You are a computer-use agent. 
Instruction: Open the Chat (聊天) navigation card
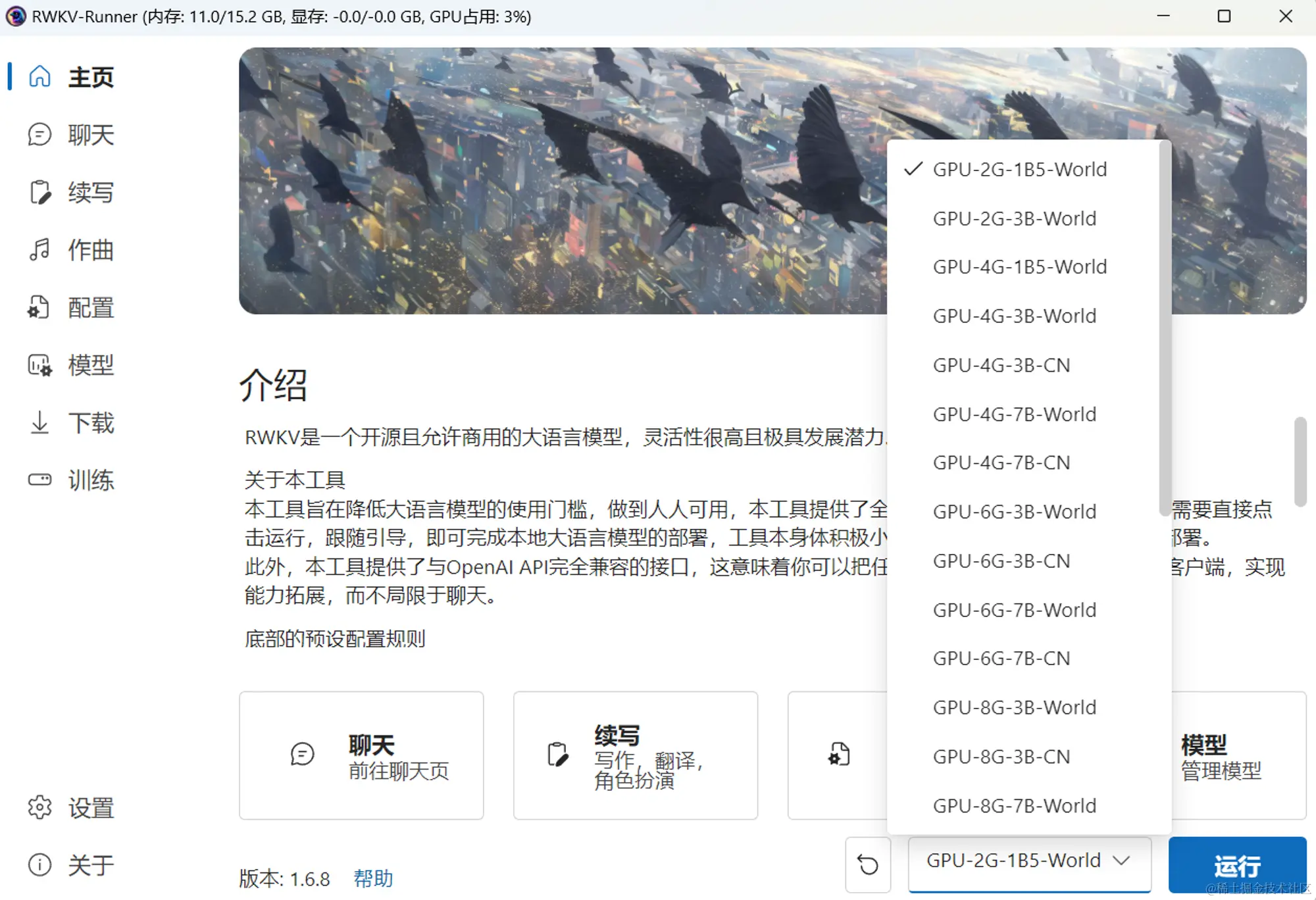pyautogui.click(x=361, y=755)
